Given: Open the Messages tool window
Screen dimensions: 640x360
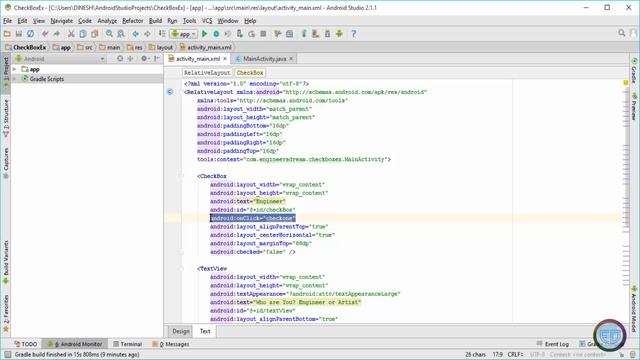Looking at the screenshot, I should [171, 344].
